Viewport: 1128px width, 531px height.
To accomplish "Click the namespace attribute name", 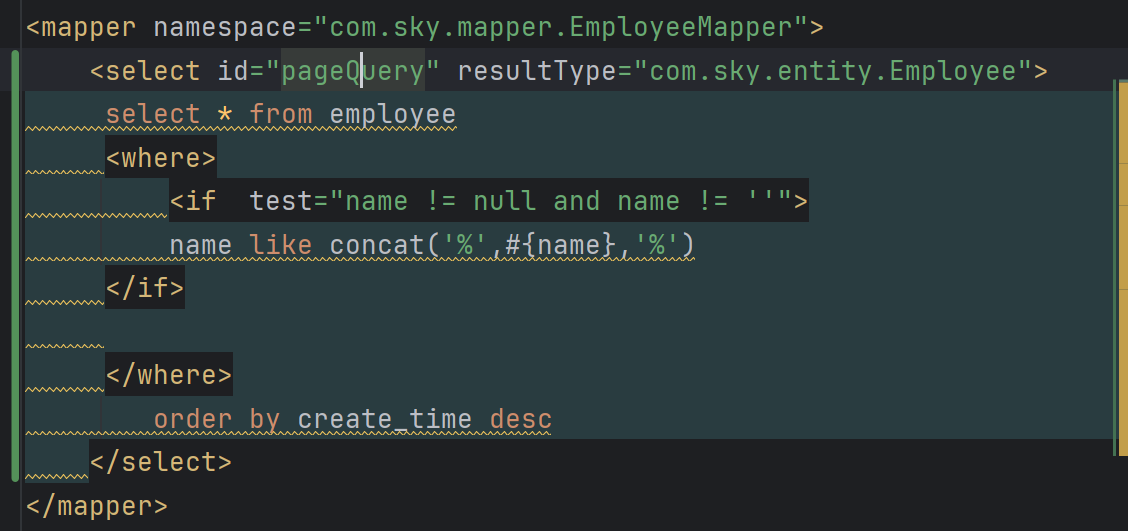I will [225, 27].
